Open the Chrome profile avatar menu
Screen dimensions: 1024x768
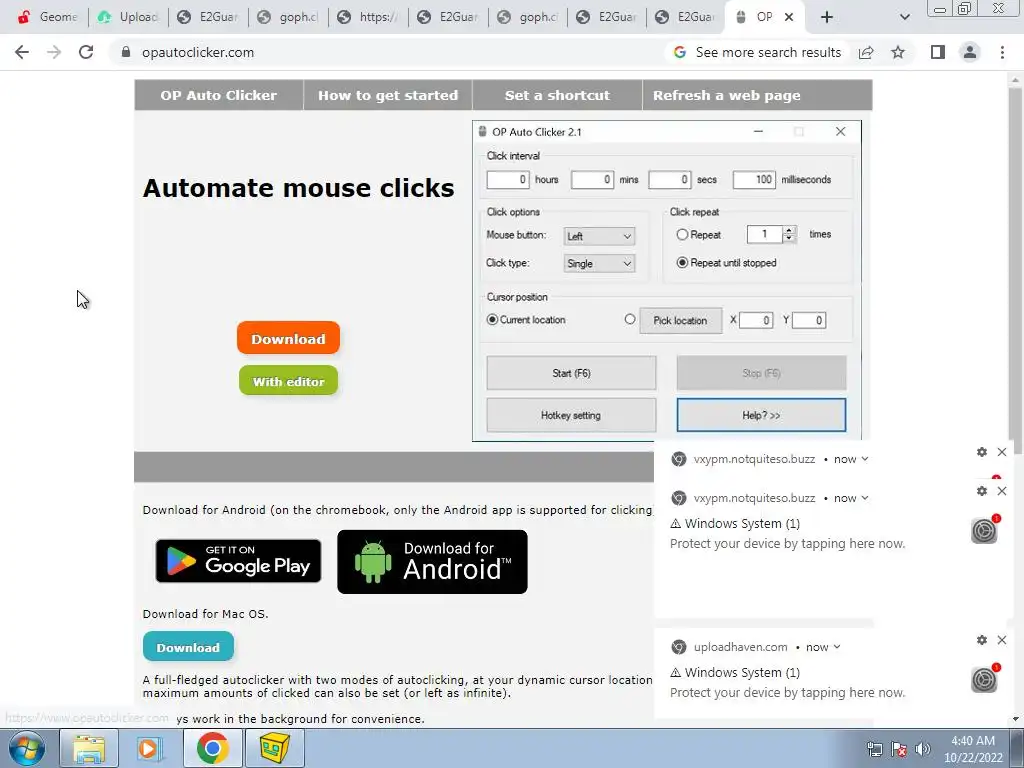tap(970, 52)
